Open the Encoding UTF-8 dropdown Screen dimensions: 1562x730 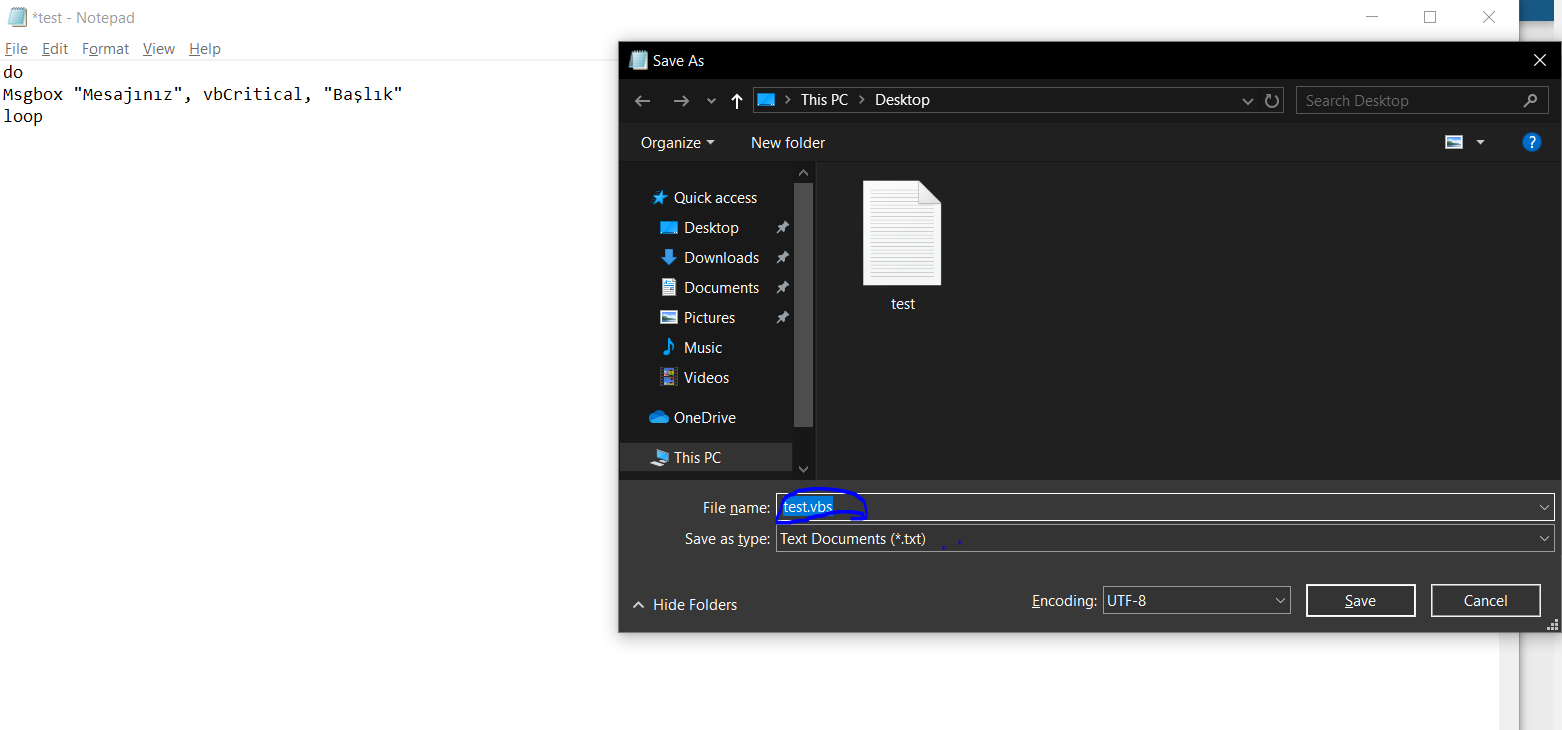tap(1197, 601)
